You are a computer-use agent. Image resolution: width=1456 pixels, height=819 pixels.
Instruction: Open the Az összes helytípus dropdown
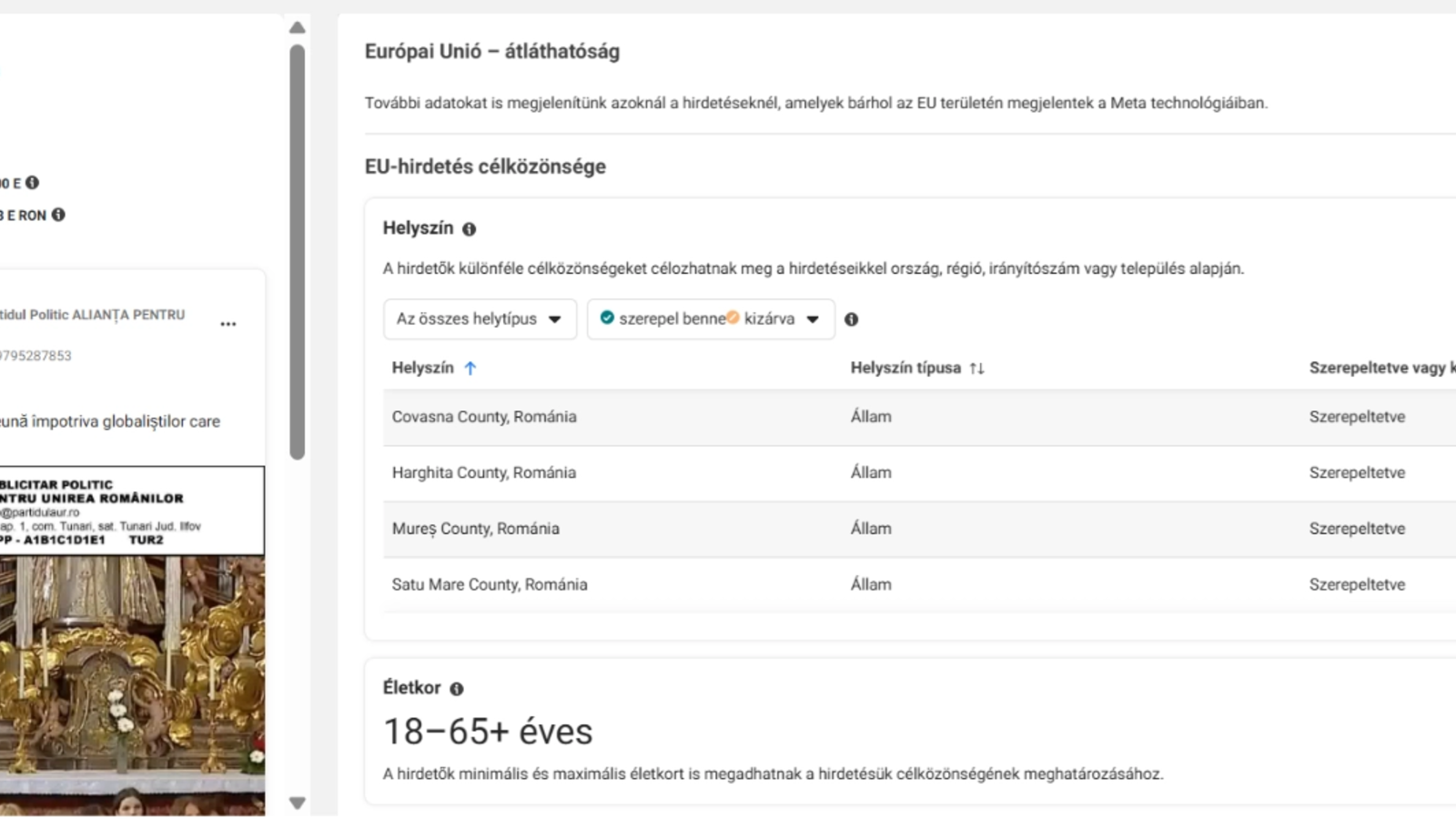coord(480,319)
